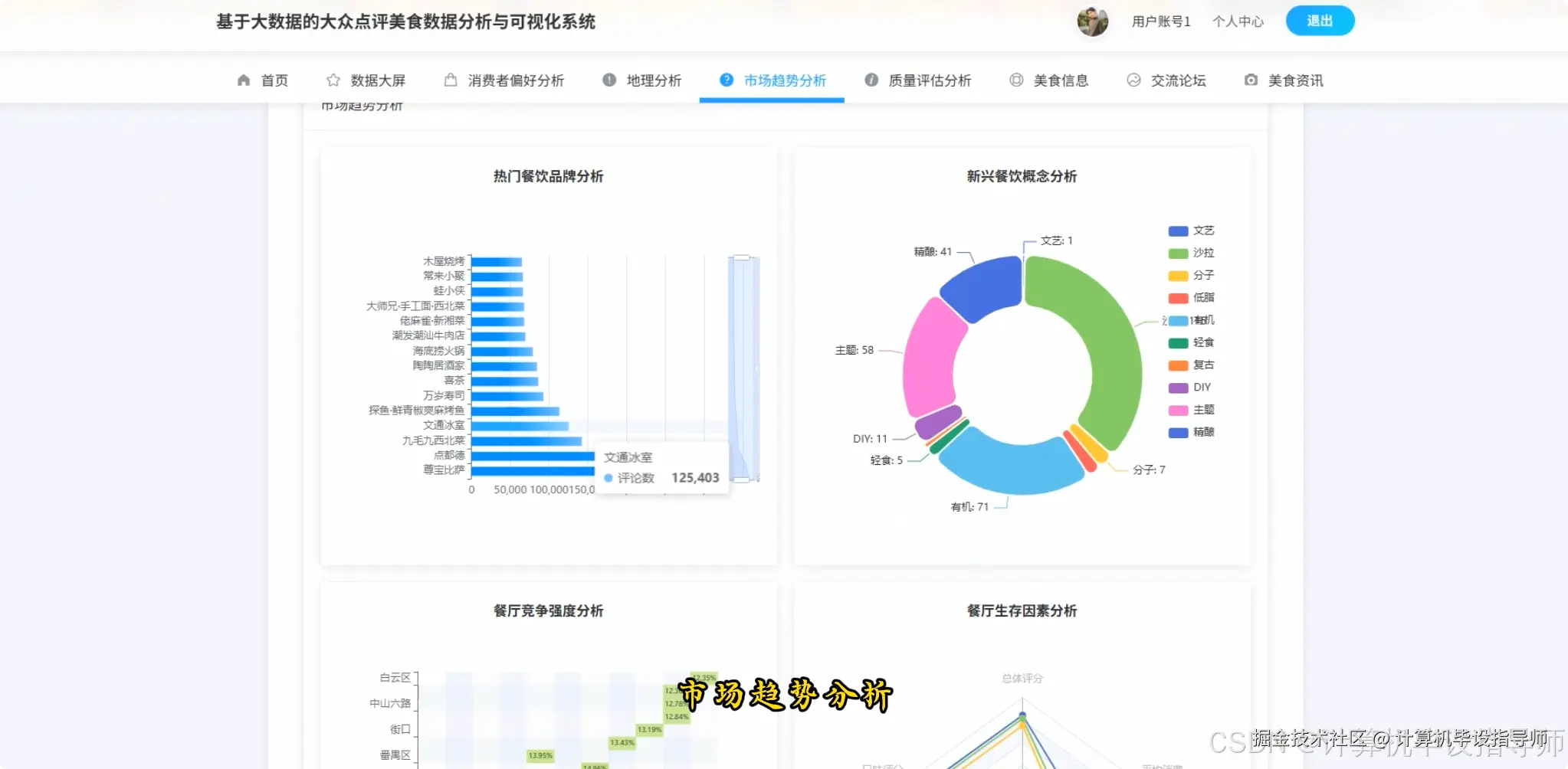Screen dimensions: 1568x769
Task: Click the icon beside 交流论坛
Action: pyautogui.click(x=1133, y=79)
